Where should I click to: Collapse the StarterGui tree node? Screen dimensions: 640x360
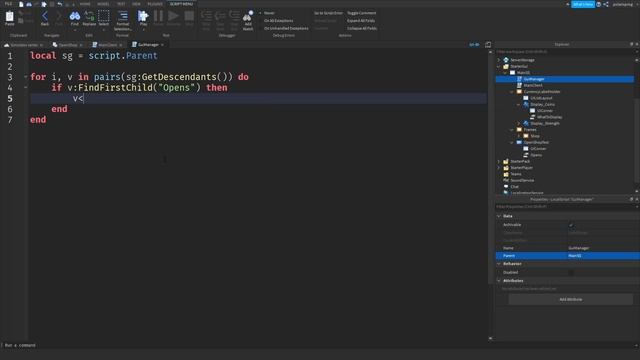[x=499, y=66]
